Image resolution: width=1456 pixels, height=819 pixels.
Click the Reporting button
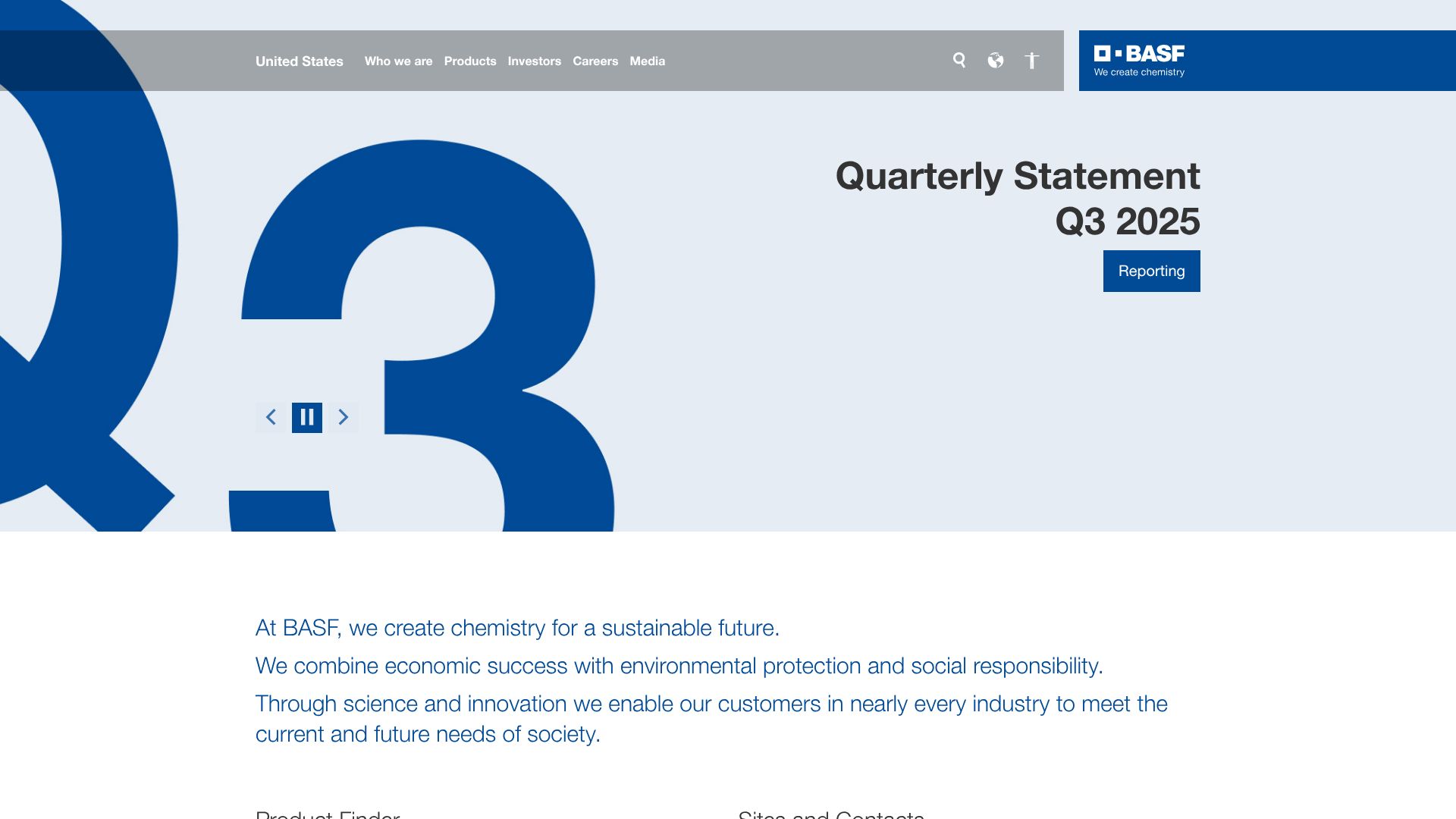pyautogui.click(x=1151, y=271)
